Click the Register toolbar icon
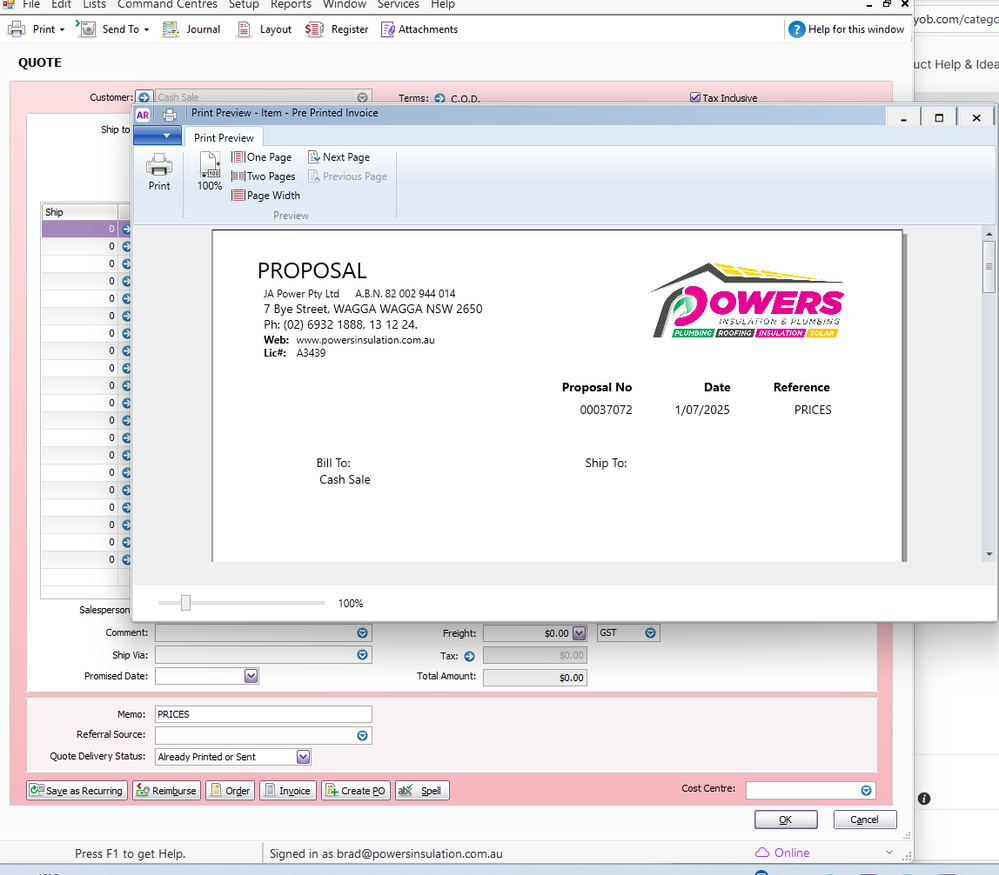999x875 pixels. click(x=337, y=29)
